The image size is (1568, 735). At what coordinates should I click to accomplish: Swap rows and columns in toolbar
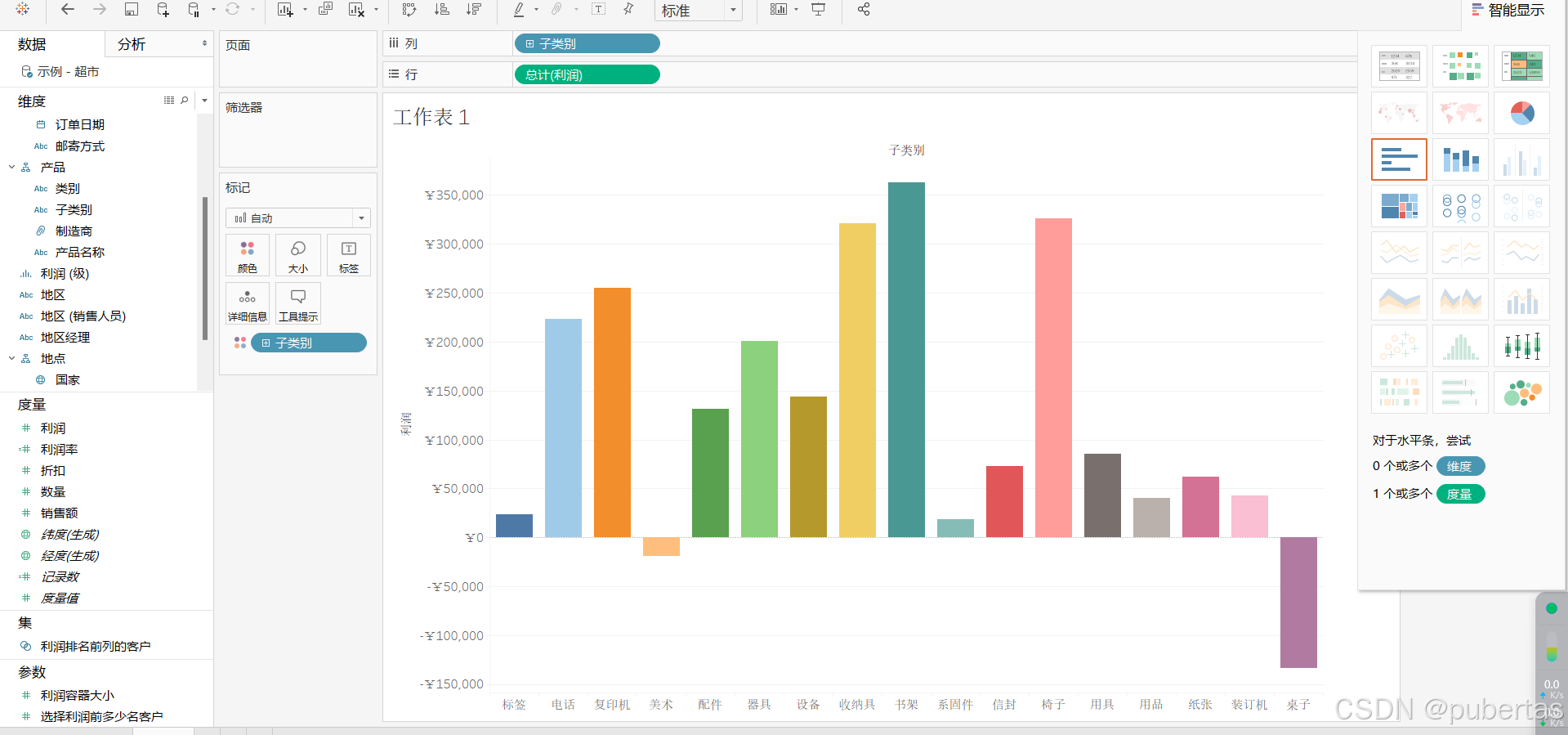409,9
